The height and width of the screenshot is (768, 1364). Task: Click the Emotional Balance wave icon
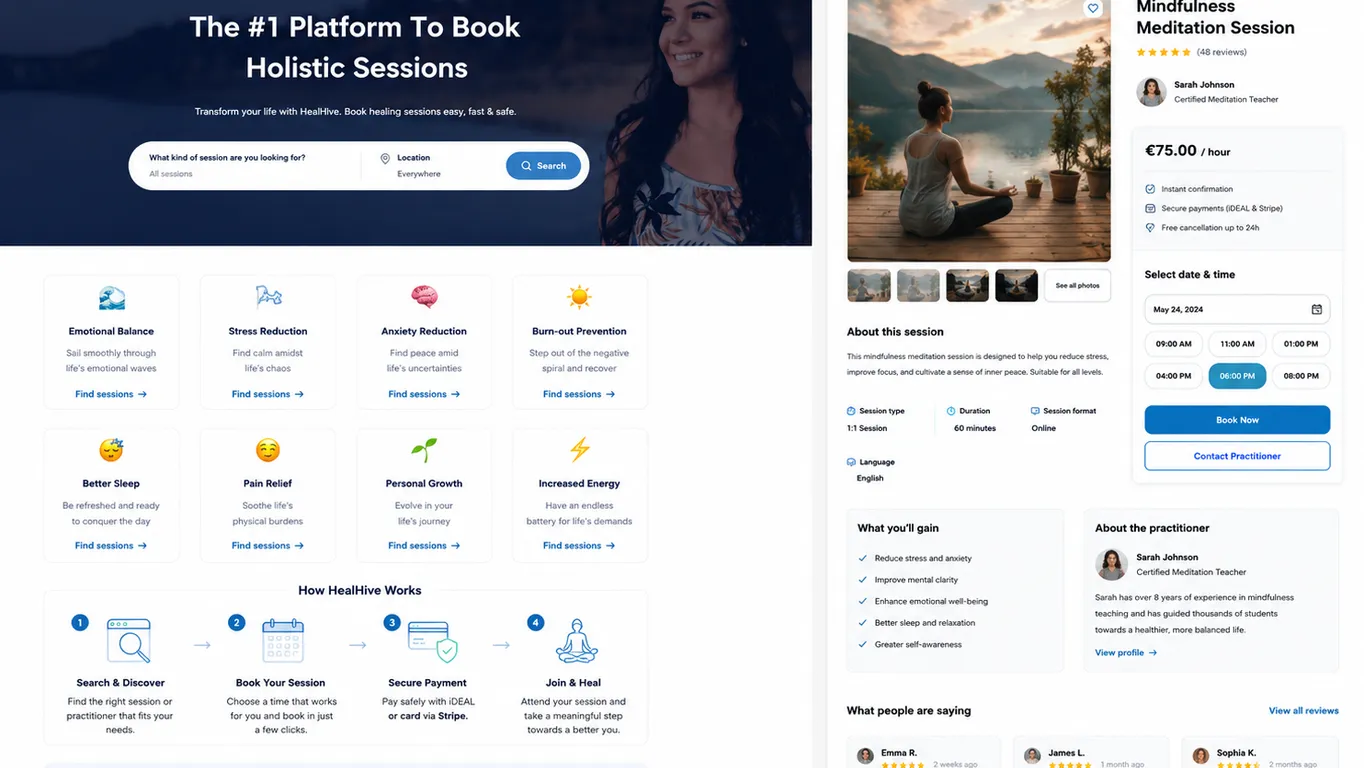pyautogui.click(x=111, y=298)
